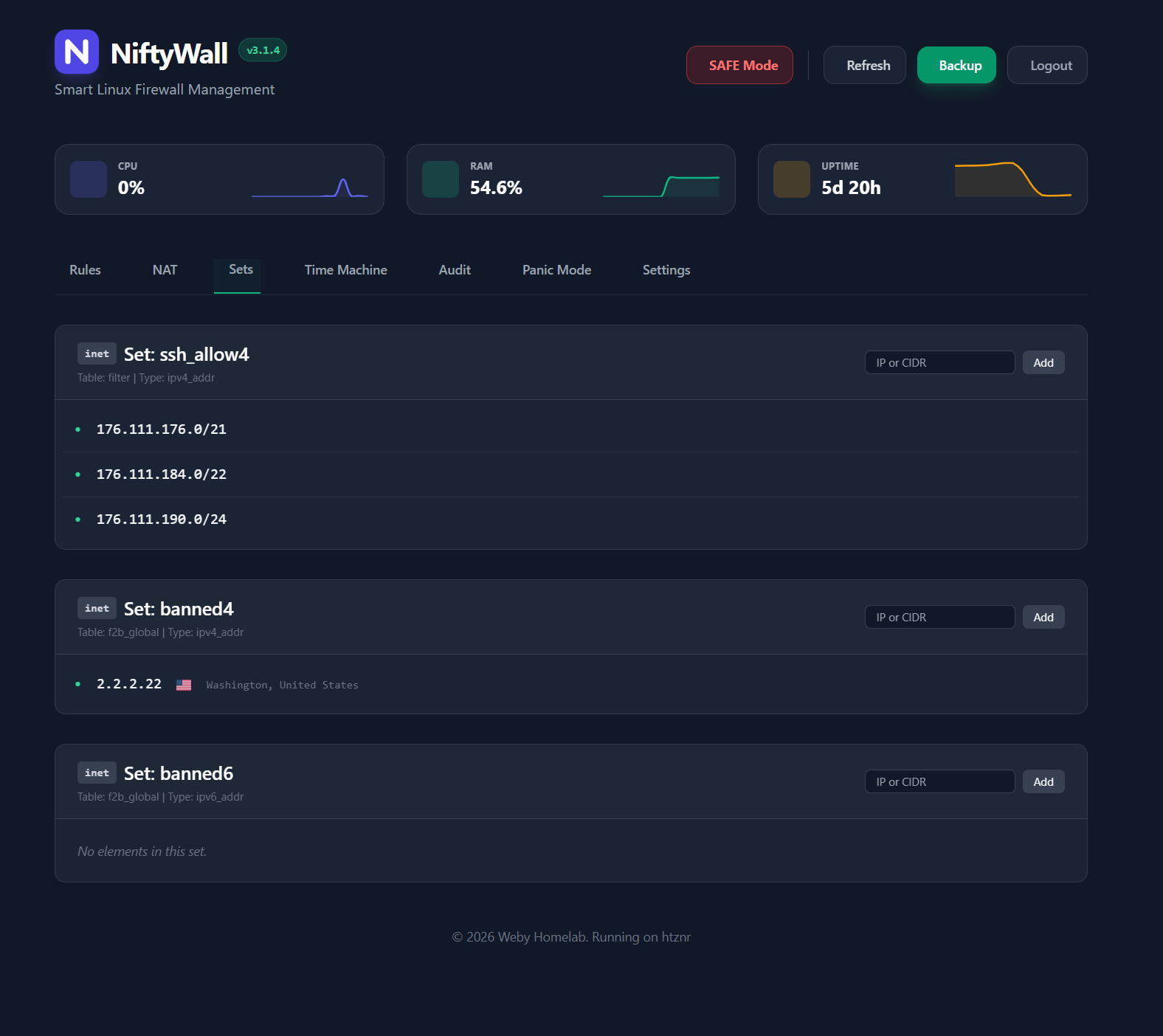Click Add for the ssh_allow4 set
The height and width of the screenshot is (1036, 1163).
1043,362
